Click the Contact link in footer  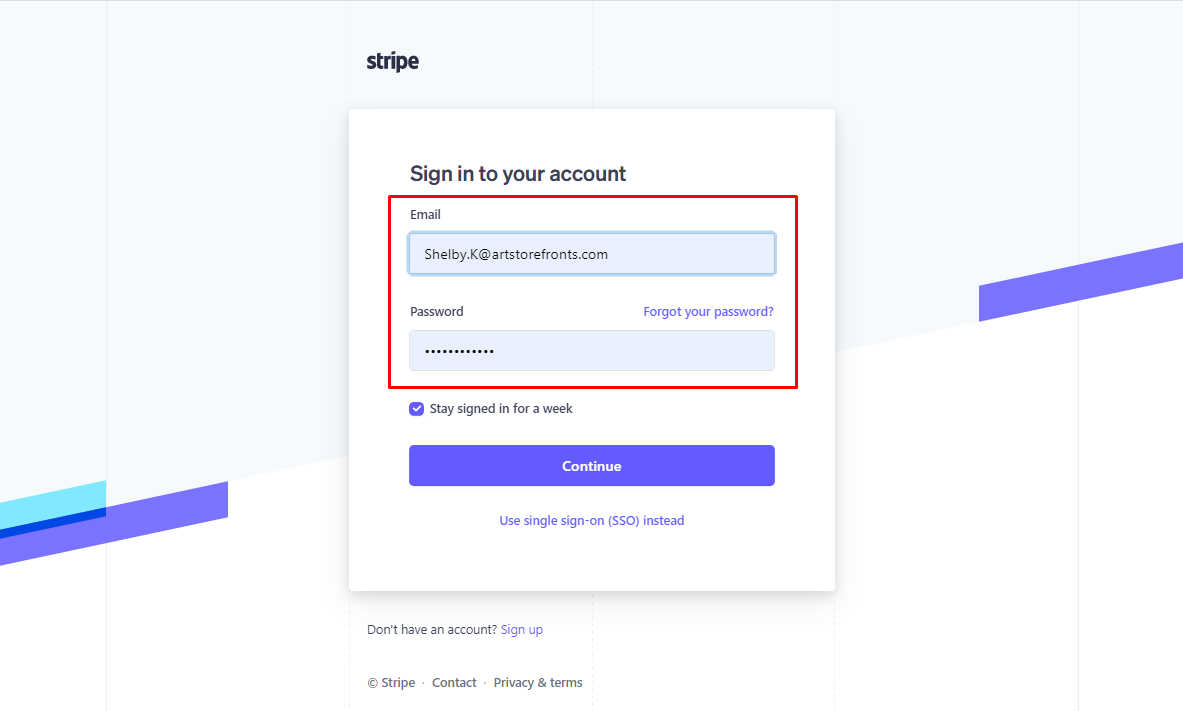click(454, 682)
